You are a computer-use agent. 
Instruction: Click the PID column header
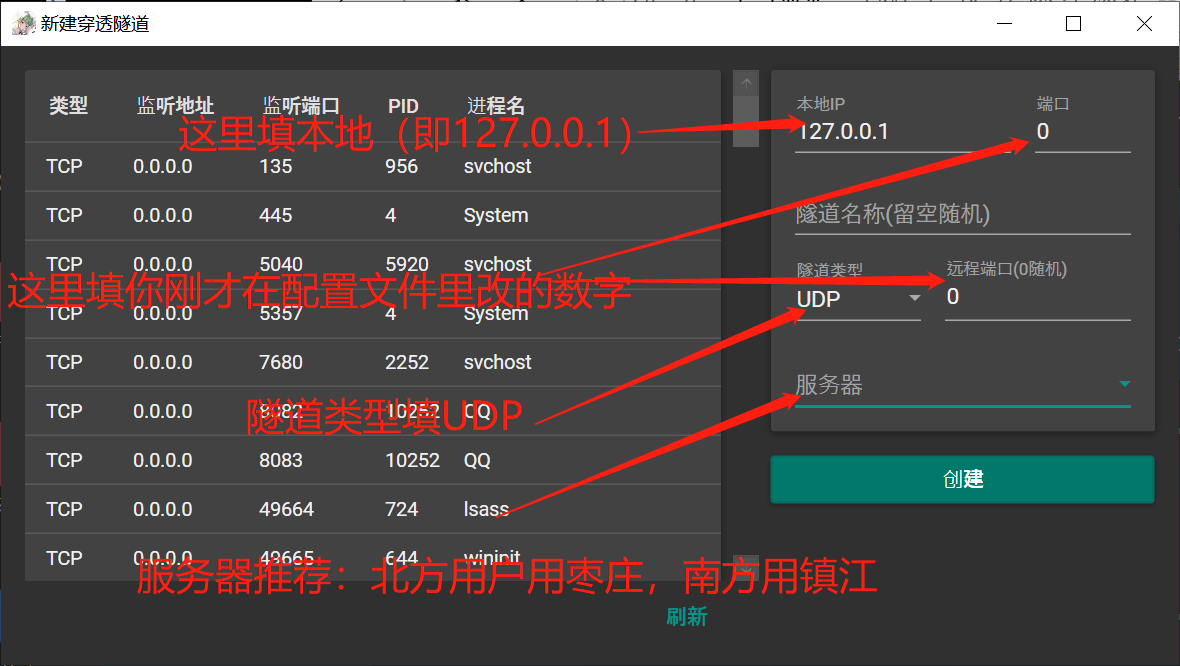[403, 106]
